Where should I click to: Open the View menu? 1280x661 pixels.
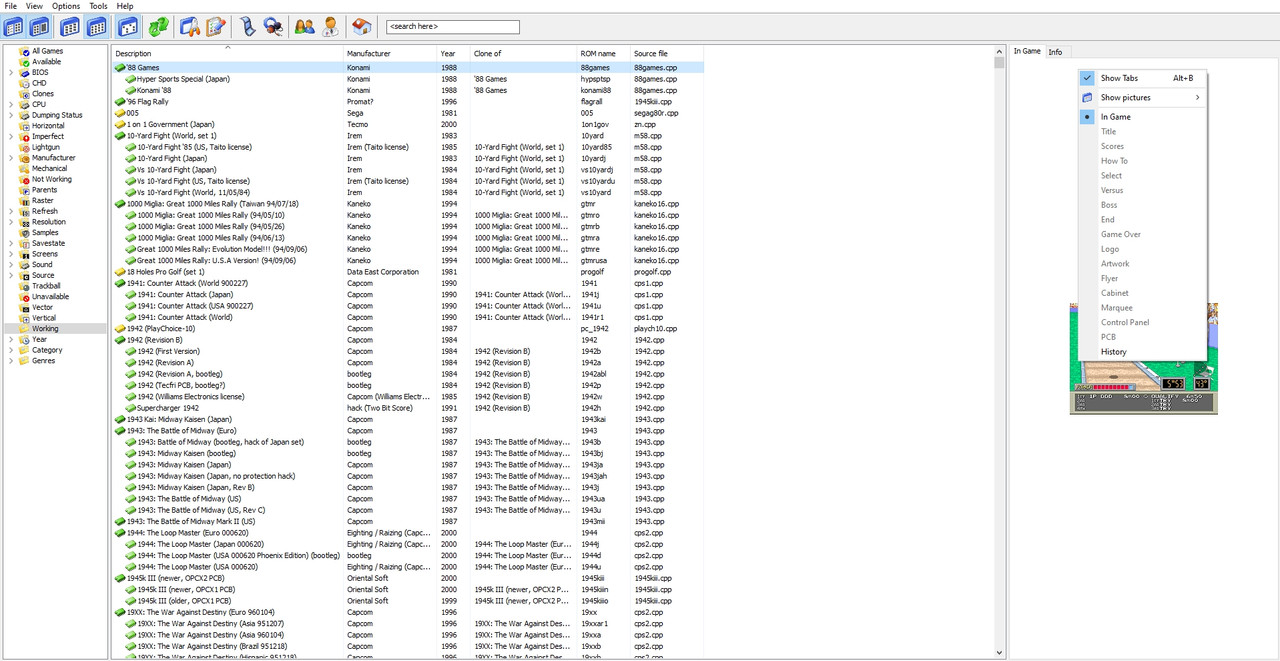tap(34, 6)
